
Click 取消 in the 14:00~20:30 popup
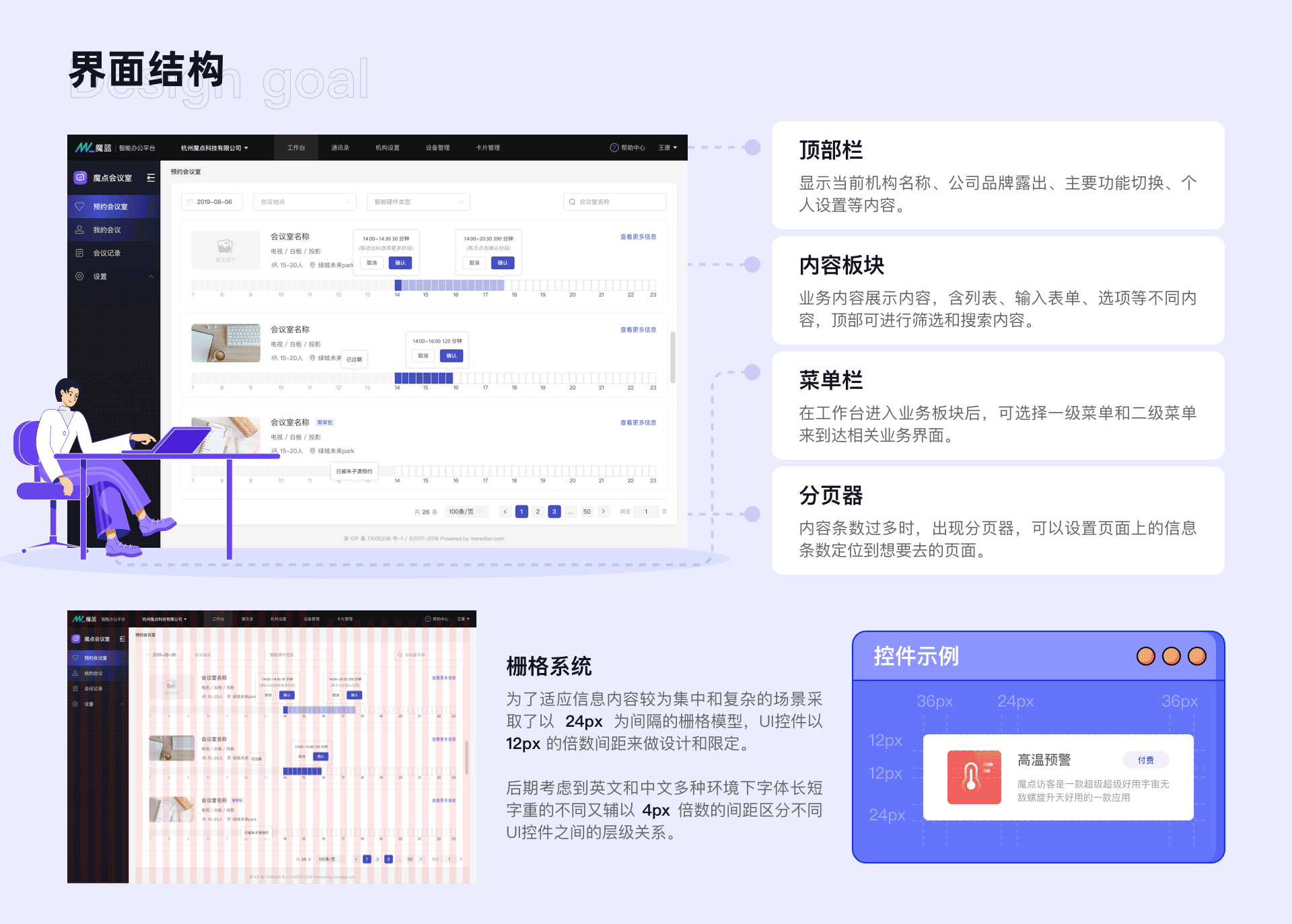[x=474, y=263]
